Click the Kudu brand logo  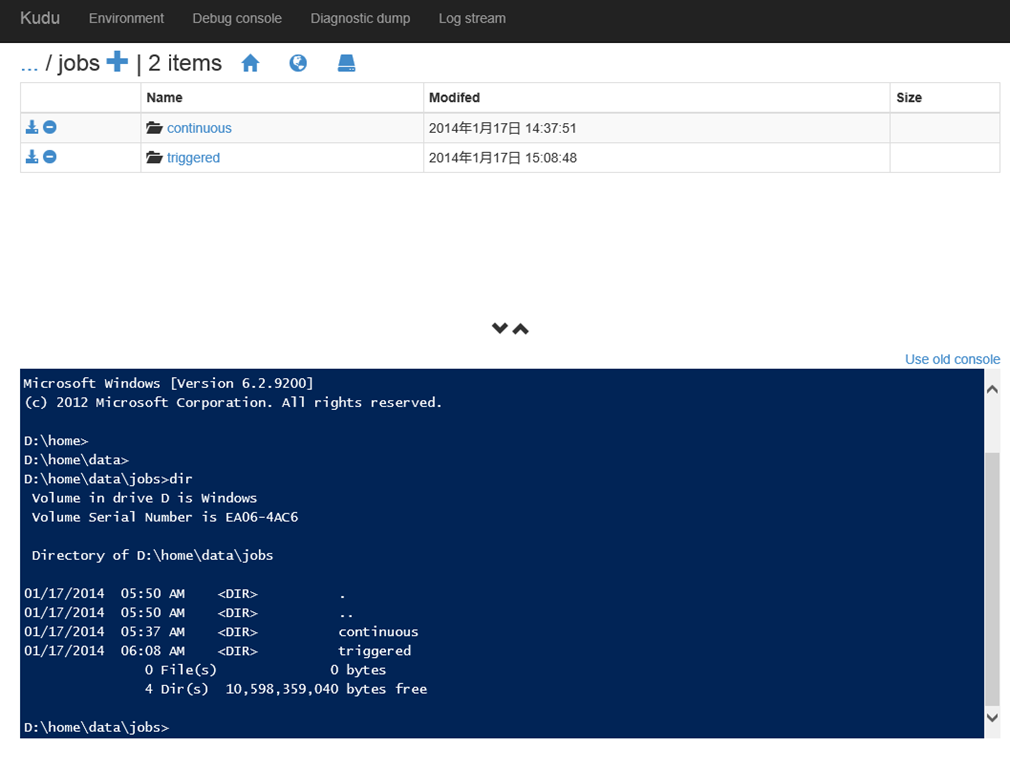point(40,18)
